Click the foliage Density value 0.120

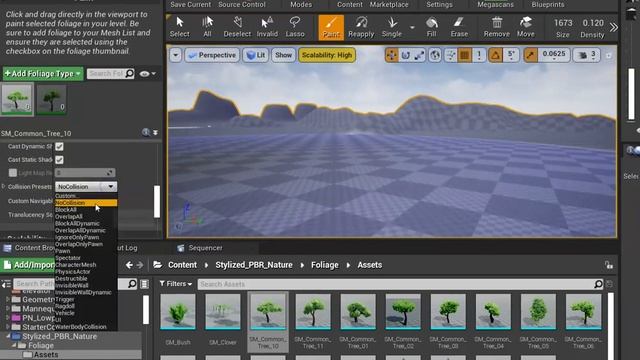(x=593, y=23)
